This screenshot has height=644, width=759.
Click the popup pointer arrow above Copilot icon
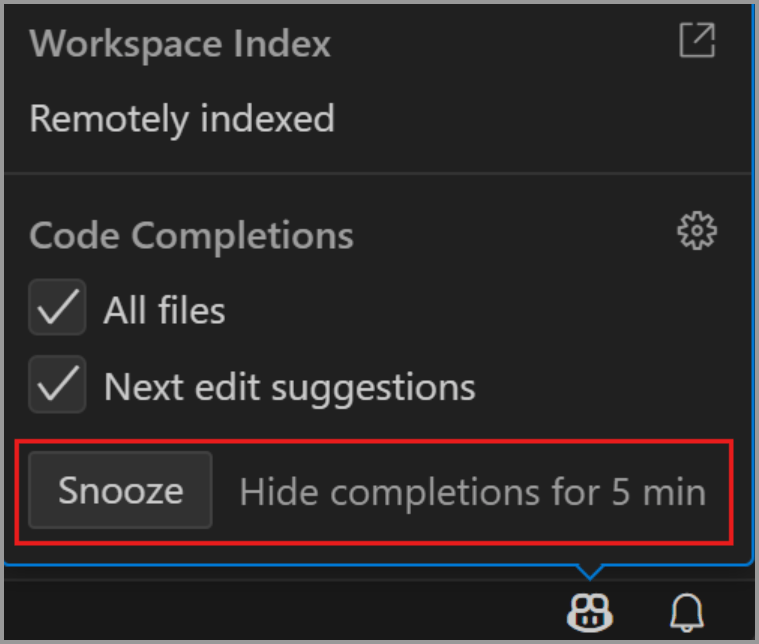tap(590, 572)
